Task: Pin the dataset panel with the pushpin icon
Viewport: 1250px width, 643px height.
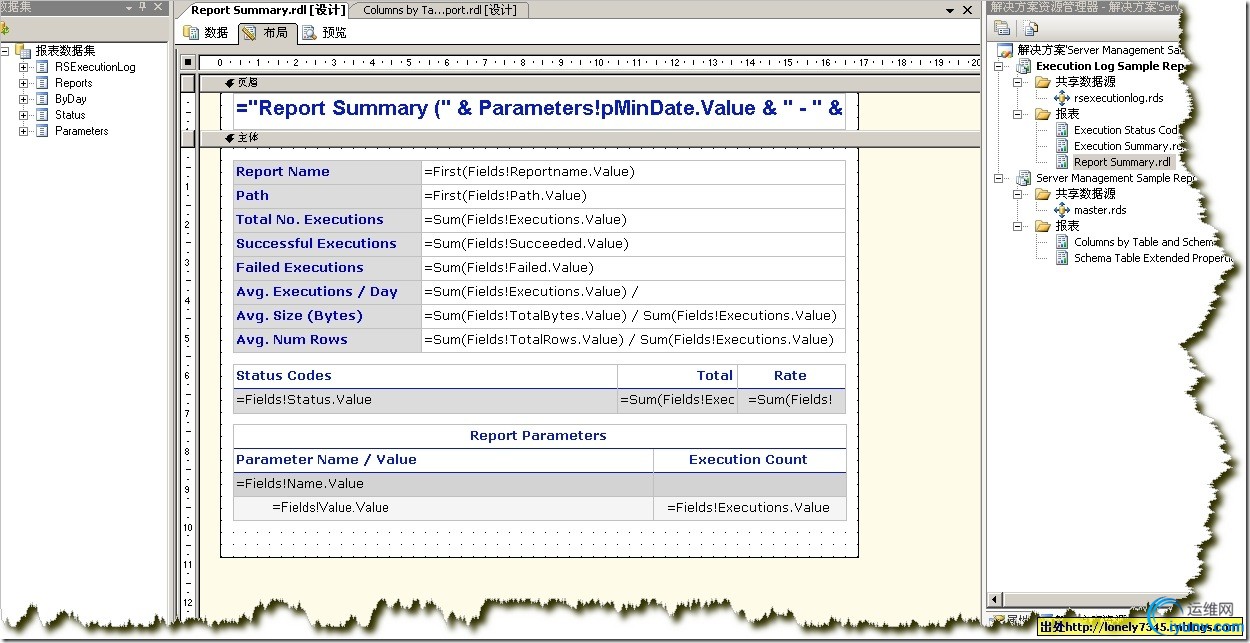Action: (143, 7)
